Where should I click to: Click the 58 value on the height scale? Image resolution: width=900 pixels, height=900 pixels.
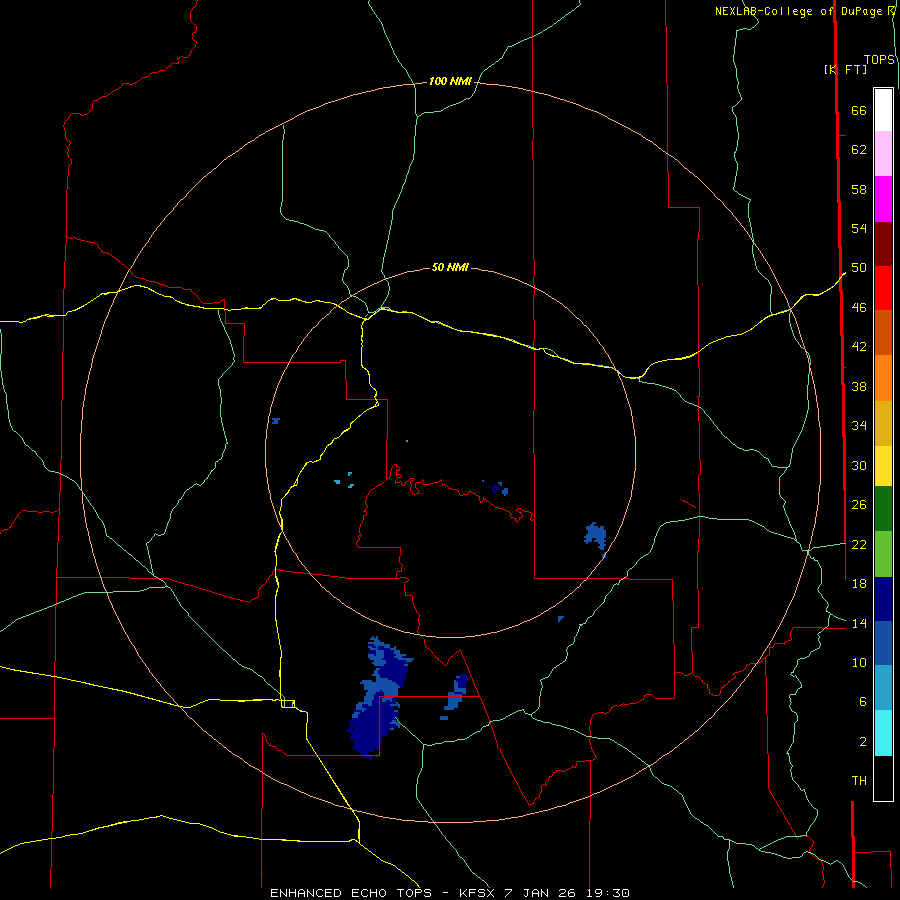click(x=859, y=189)
